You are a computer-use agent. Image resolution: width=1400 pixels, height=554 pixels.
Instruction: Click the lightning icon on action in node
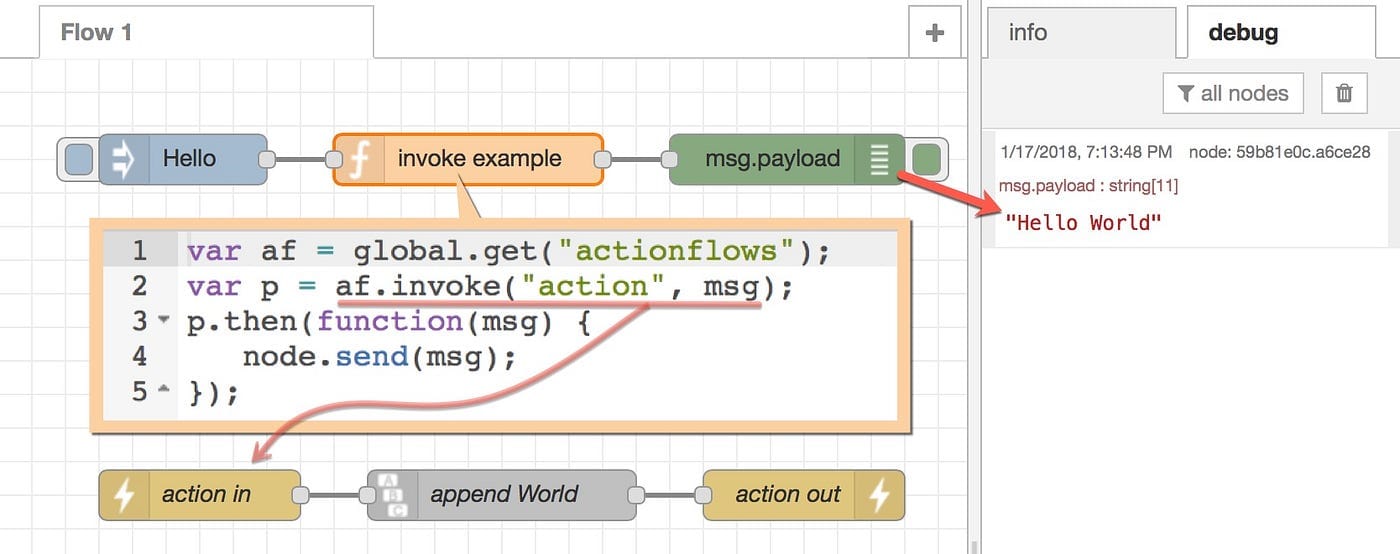coord(123,495)
